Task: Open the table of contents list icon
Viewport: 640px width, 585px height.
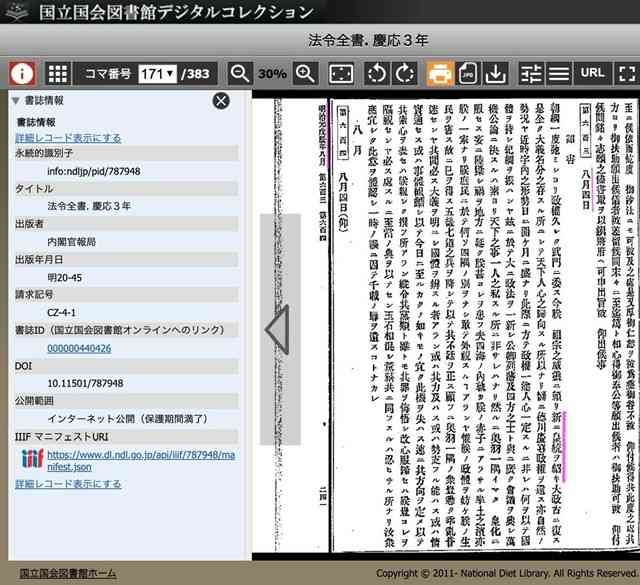Action: (559, 74)
